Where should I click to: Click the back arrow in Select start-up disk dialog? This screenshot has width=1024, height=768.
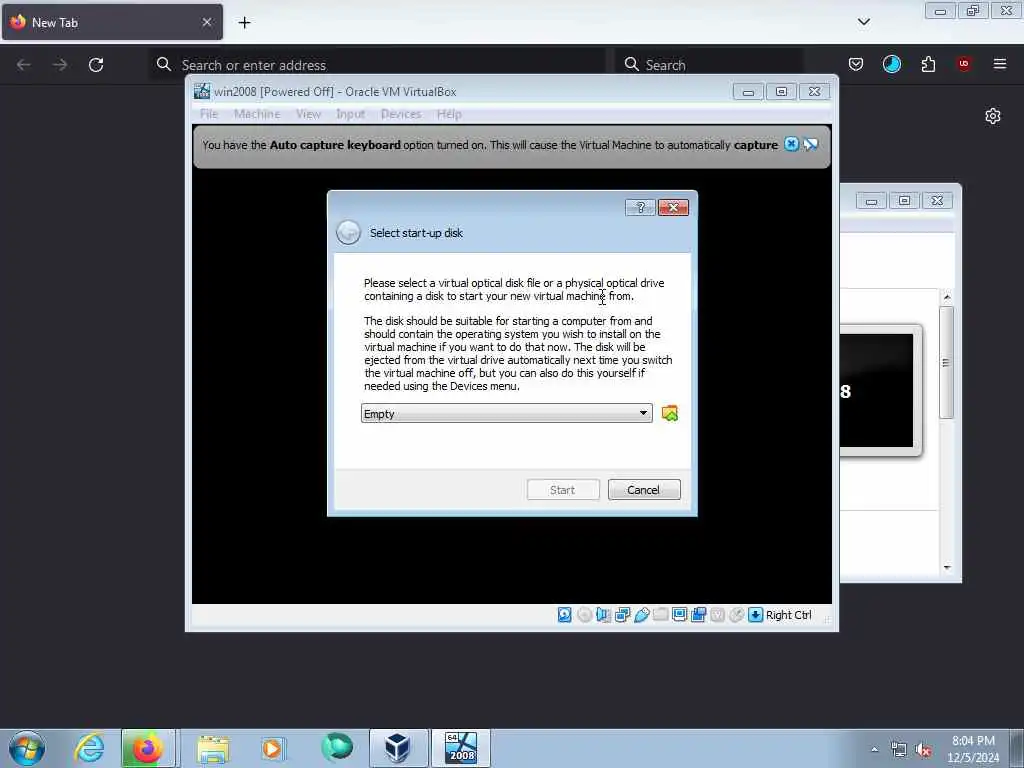348,232
